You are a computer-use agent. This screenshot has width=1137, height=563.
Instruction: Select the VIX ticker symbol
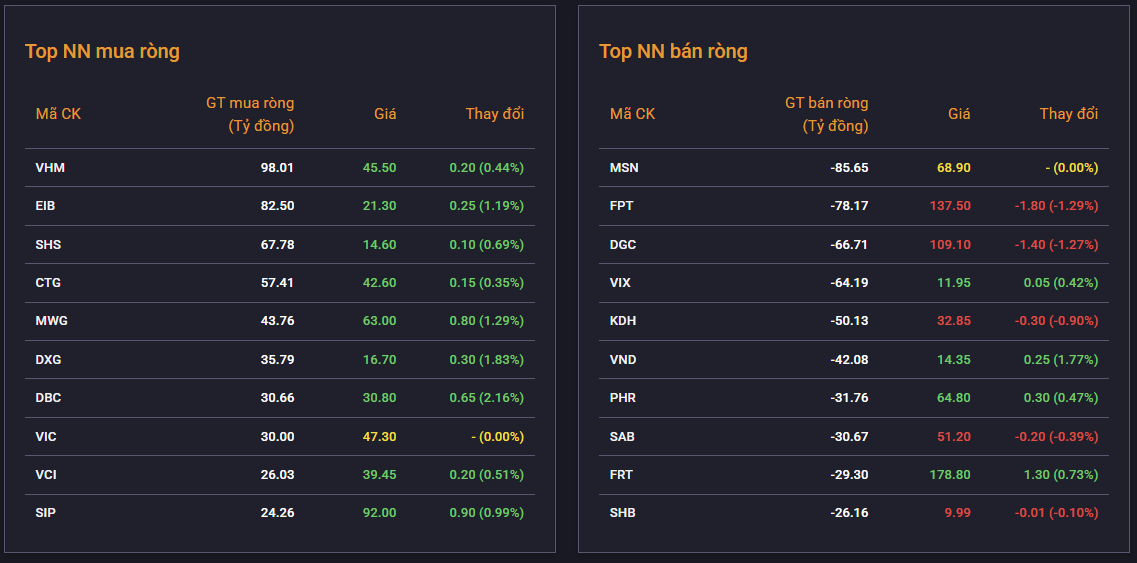click(620, 283)
